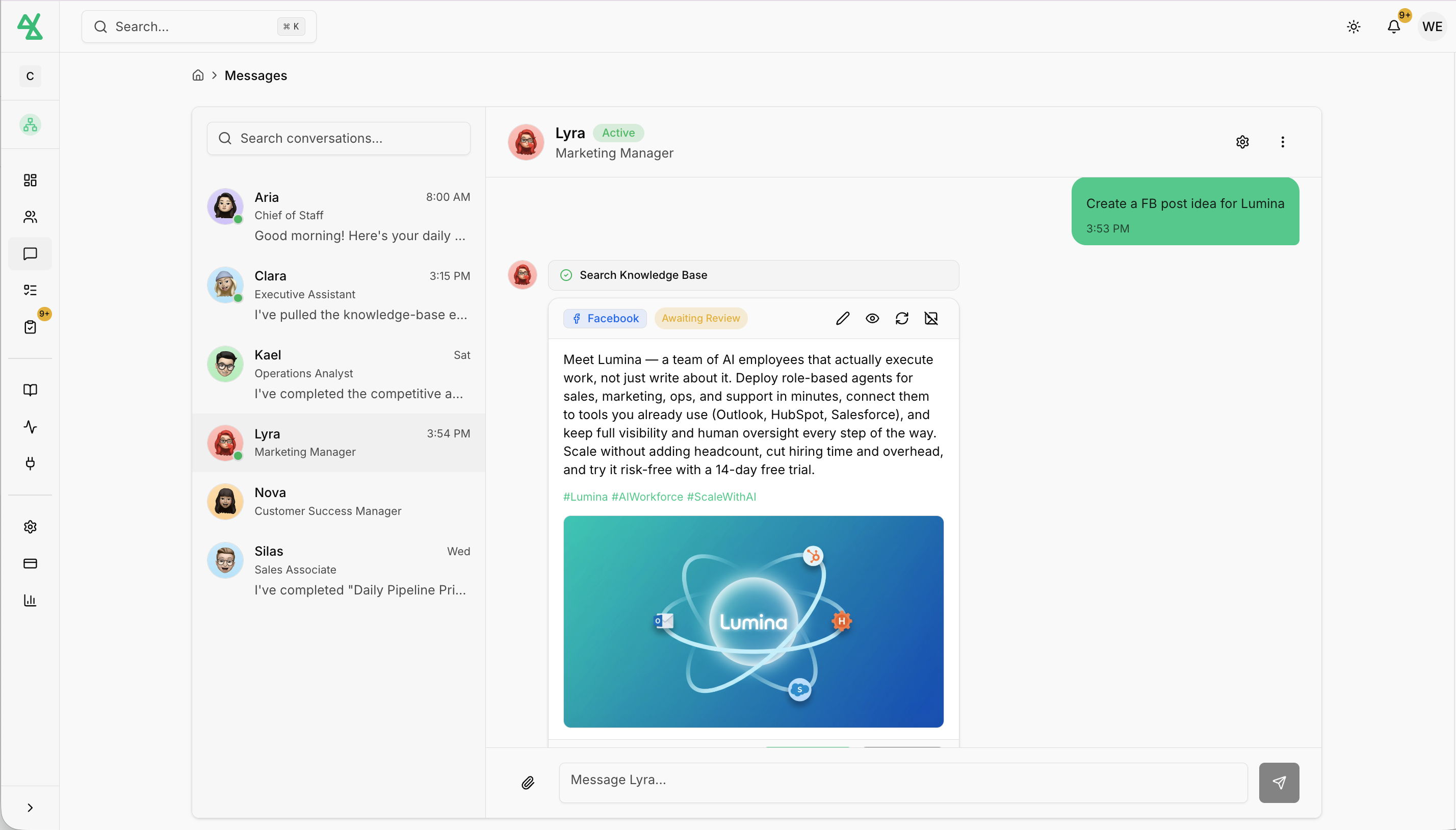Open sidebar settings gear icon
The height and width of the screenshot is (830, 1456).
pos(30,527)
